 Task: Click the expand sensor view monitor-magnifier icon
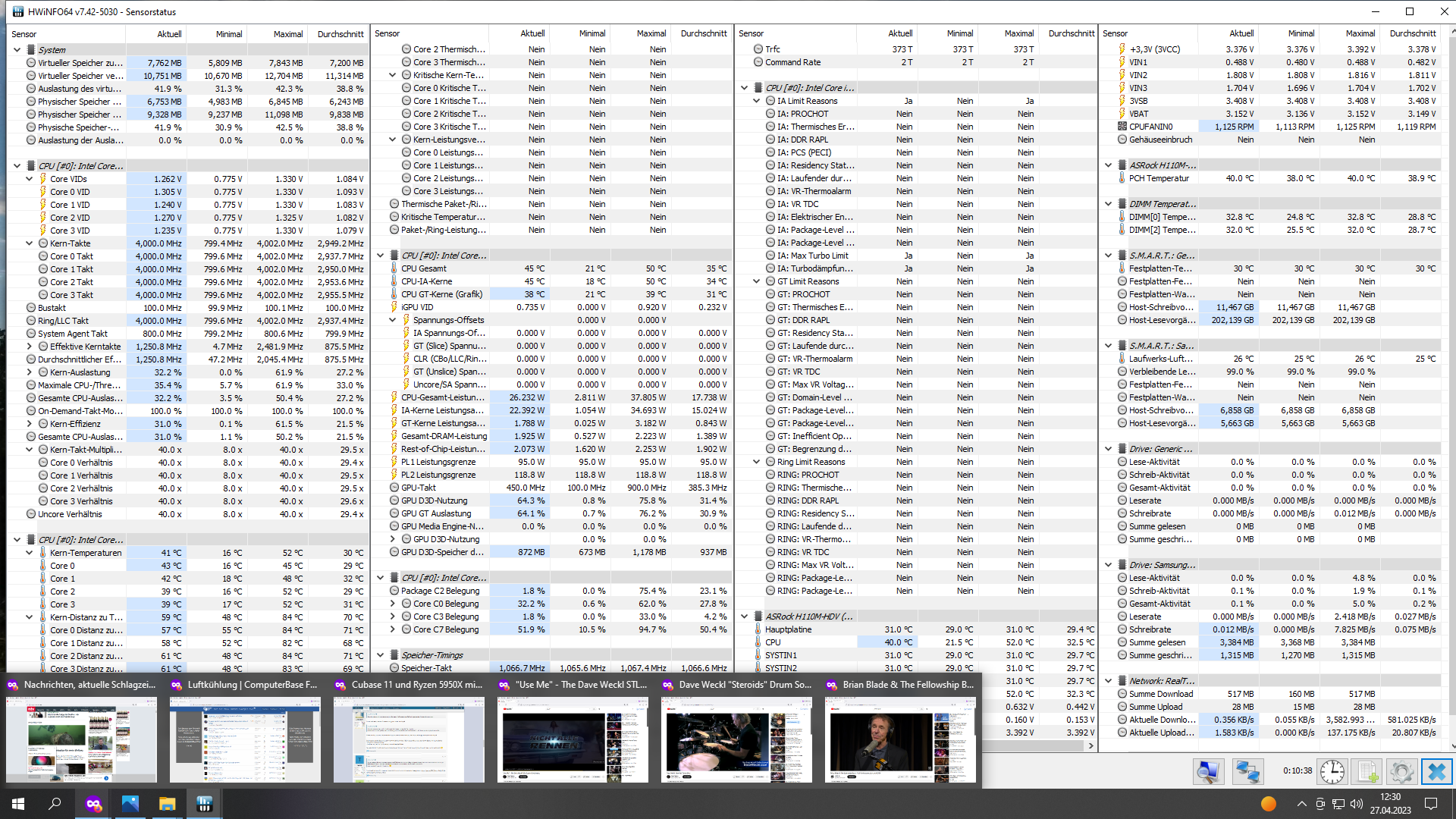pos(1208,772)
